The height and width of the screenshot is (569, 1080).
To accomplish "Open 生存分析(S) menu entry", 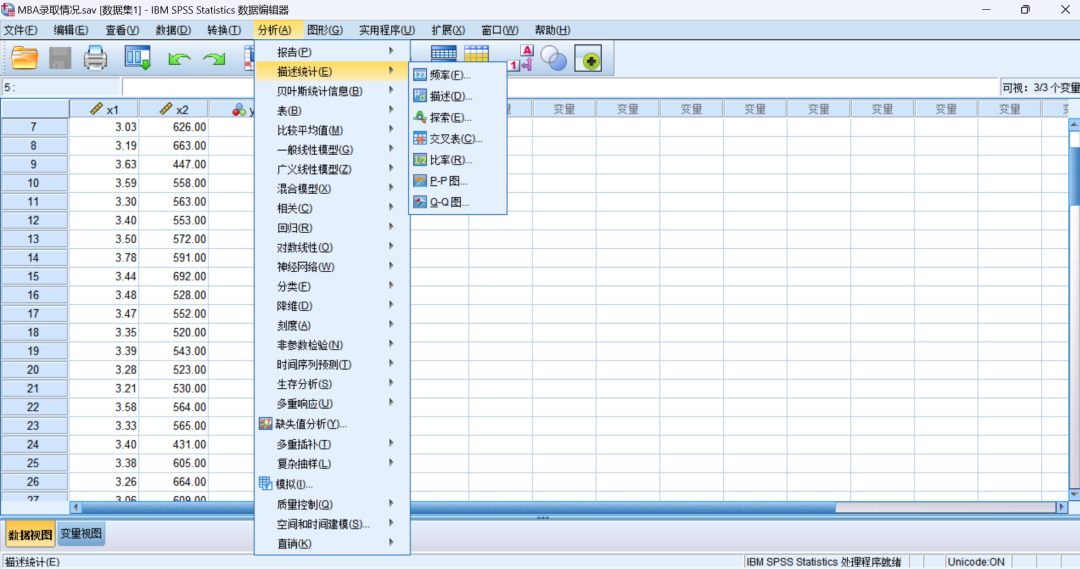I will tap(332, 384).
